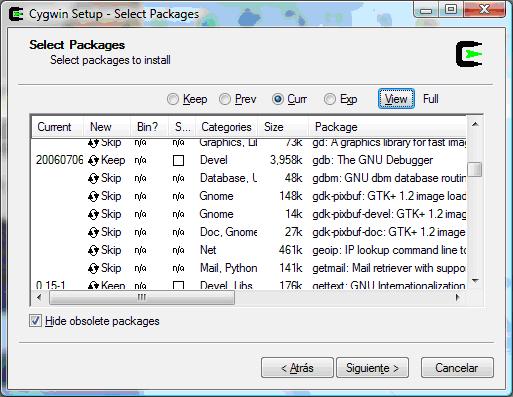513x397 pixels.
Task: Minimize the Cygwin Setup window
Action: click(x=426, y=9)
